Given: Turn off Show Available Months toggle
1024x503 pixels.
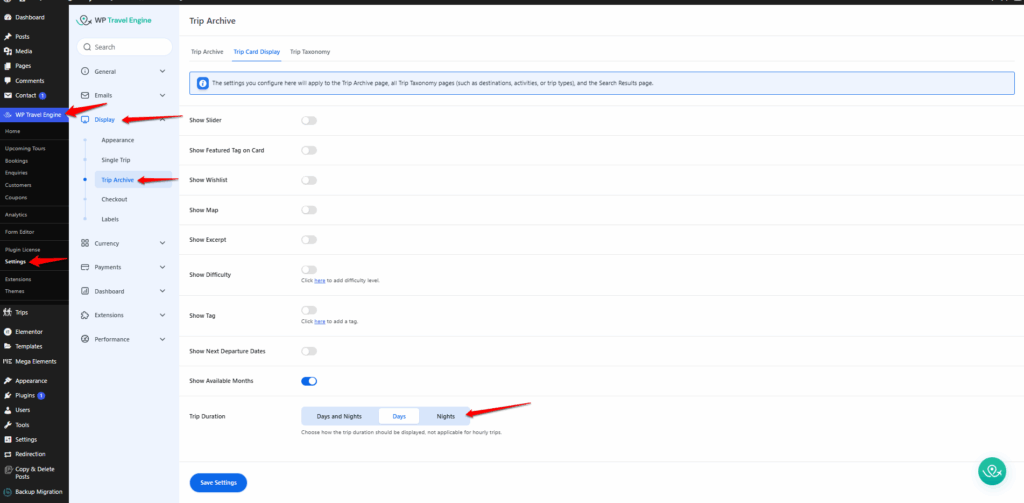Looking at the screenshot, I should 309,381.
